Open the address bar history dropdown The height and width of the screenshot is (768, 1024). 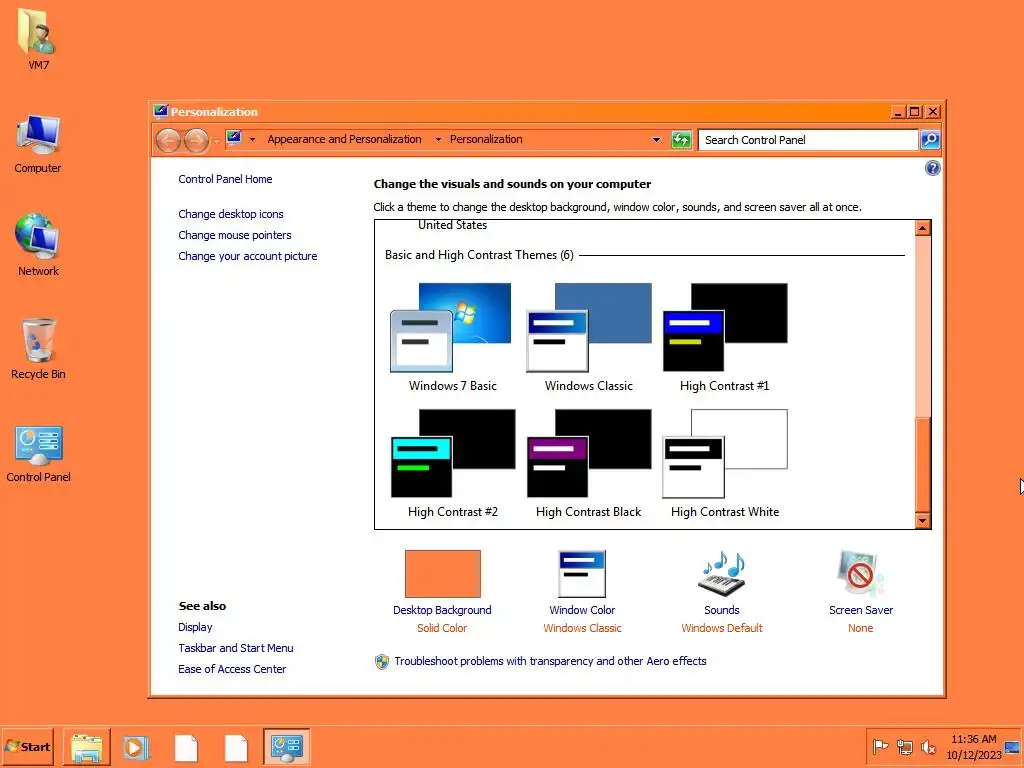(656, 140)
